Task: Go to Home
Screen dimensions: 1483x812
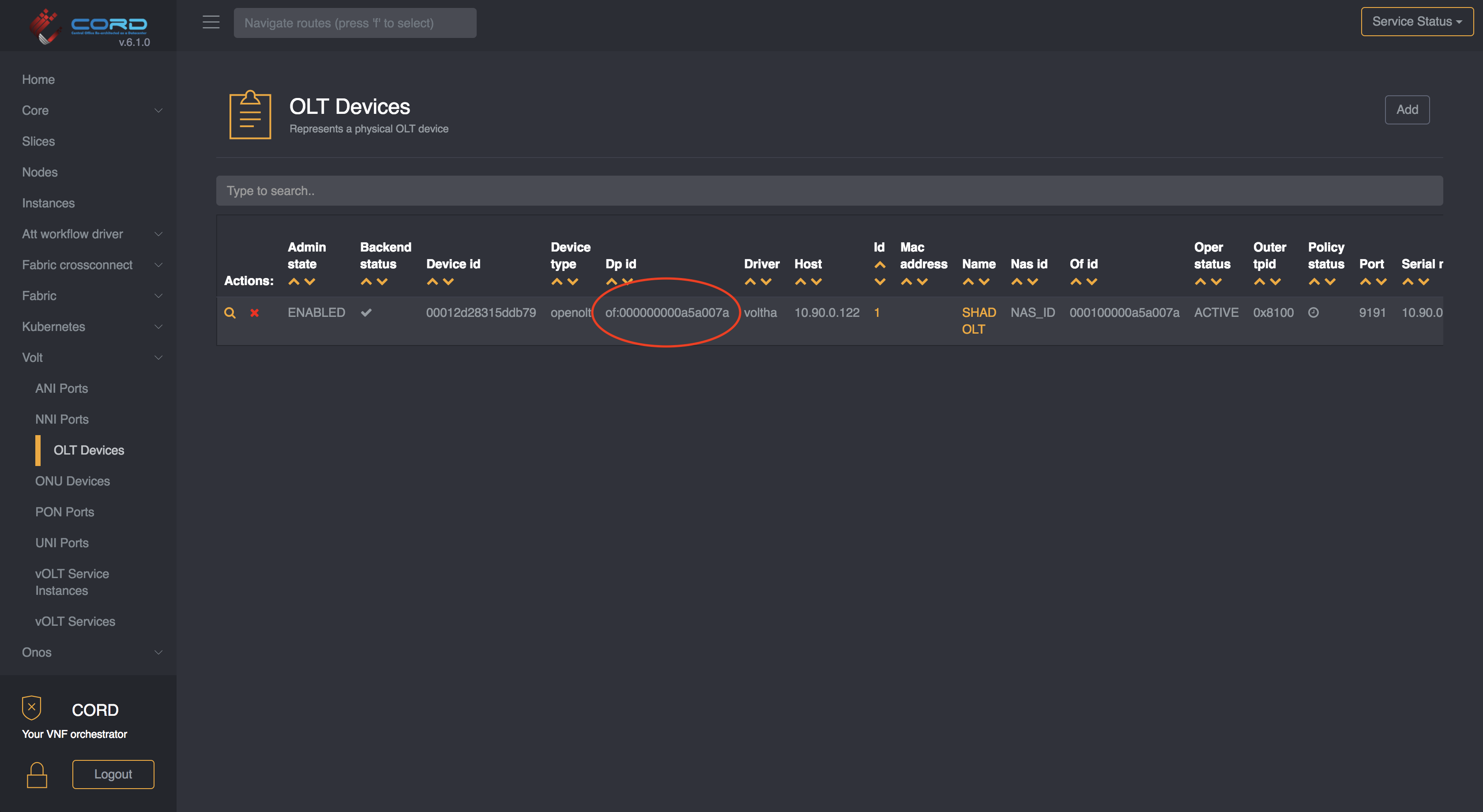Action: [38, 79]
